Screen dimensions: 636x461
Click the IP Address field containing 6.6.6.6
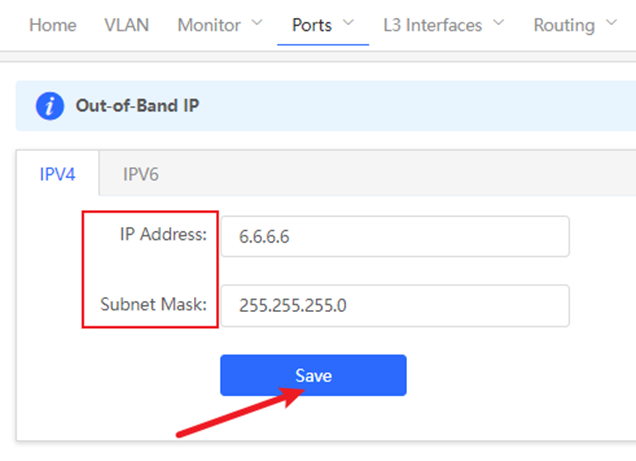(394, 236)
